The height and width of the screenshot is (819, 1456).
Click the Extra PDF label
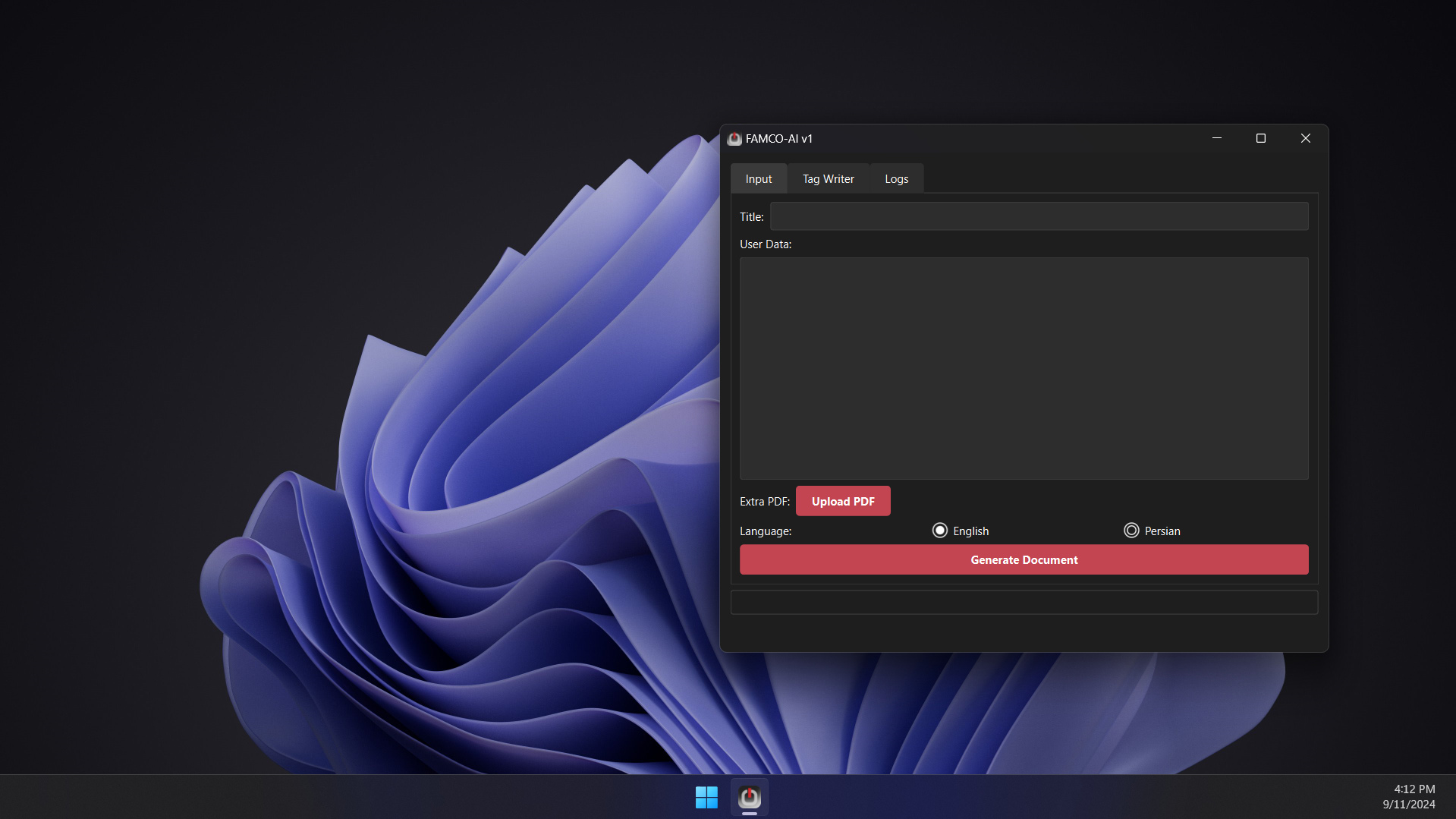click(765, 502)
